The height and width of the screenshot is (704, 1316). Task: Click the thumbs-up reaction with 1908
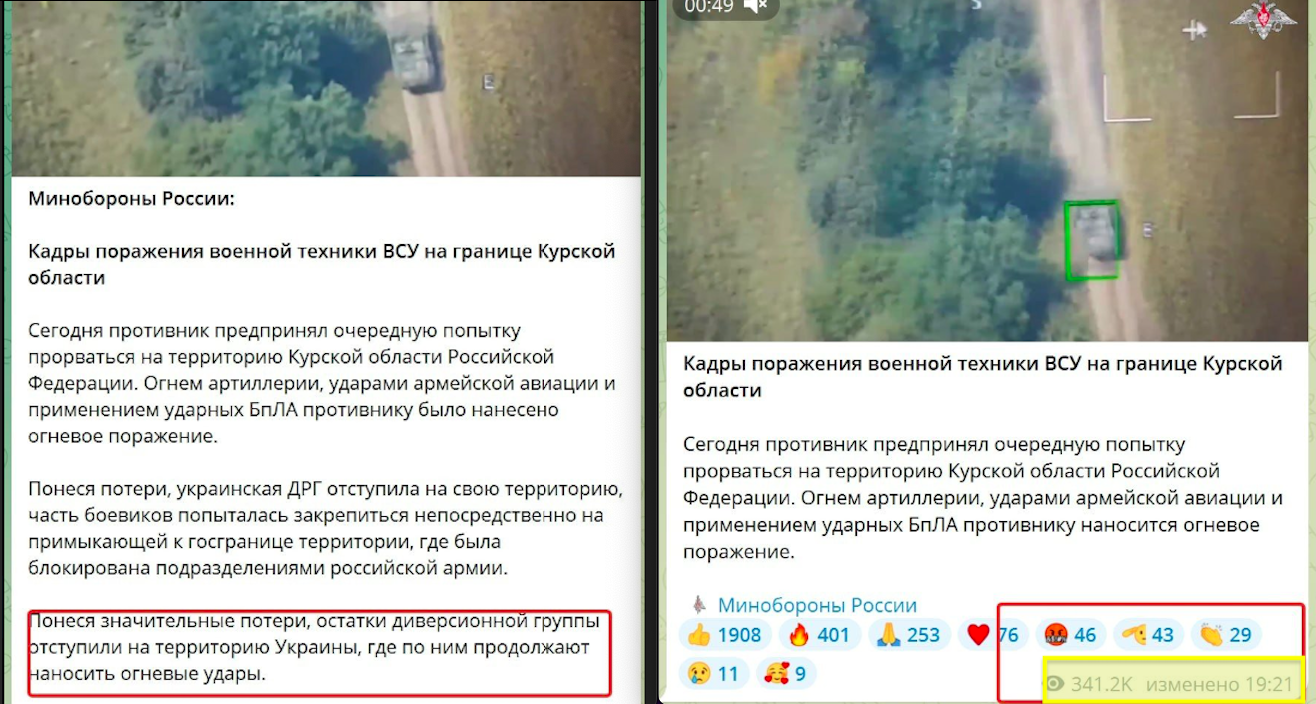[x=725, y=635]
